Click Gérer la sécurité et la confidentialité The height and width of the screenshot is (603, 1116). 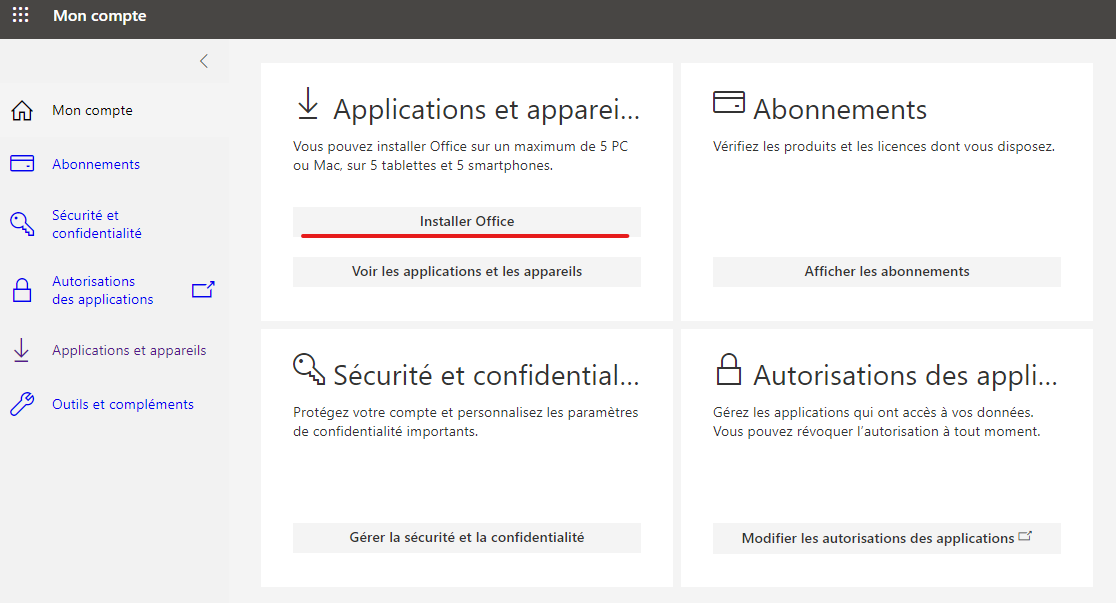467,538
